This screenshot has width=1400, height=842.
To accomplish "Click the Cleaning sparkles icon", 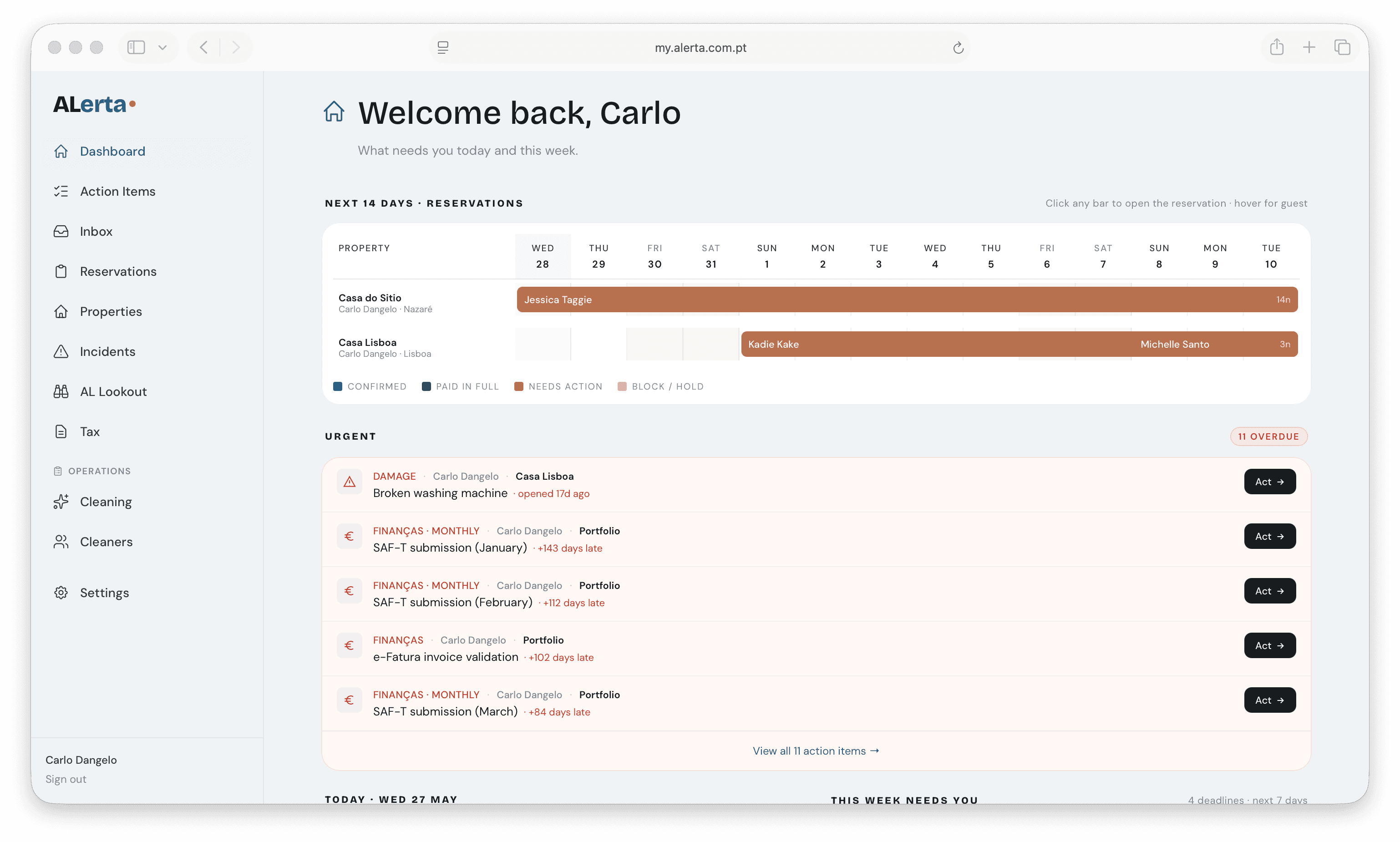I will point(61,502).
